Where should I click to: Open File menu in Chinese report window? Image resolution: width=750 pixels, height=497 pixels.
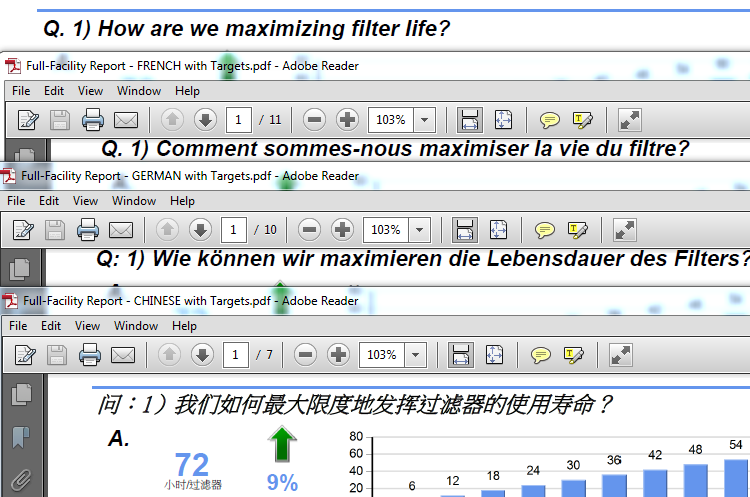point(18,326)
